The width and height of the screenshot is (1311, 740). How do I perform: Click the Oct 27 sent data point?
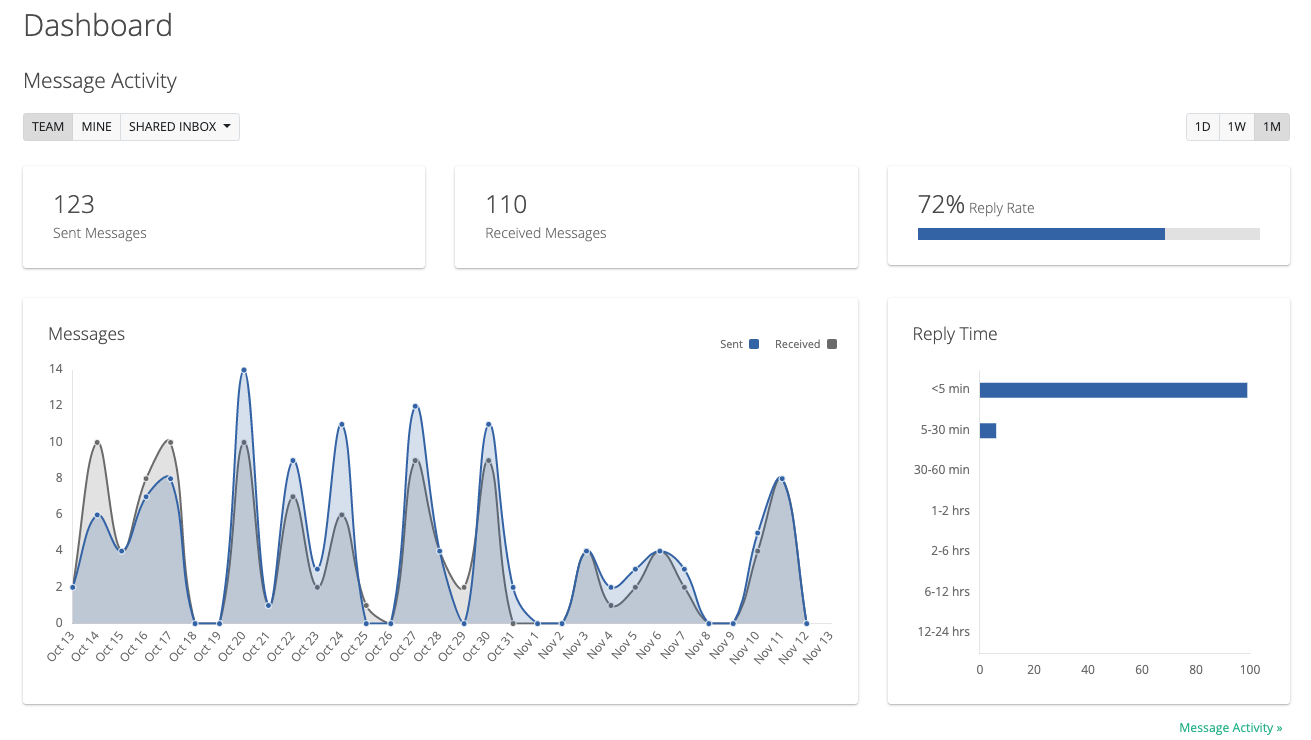[x=415, y=406]
